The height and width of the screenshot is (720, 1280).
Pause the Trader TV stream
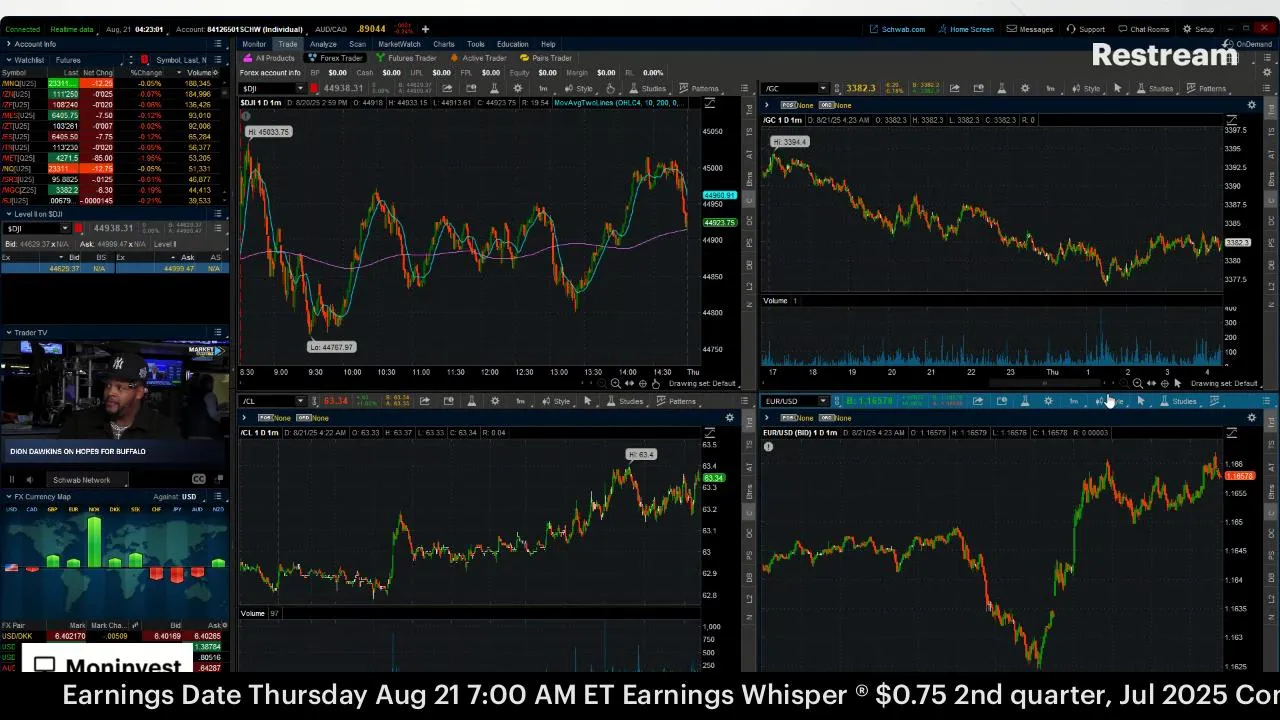[x=12, y=479]
